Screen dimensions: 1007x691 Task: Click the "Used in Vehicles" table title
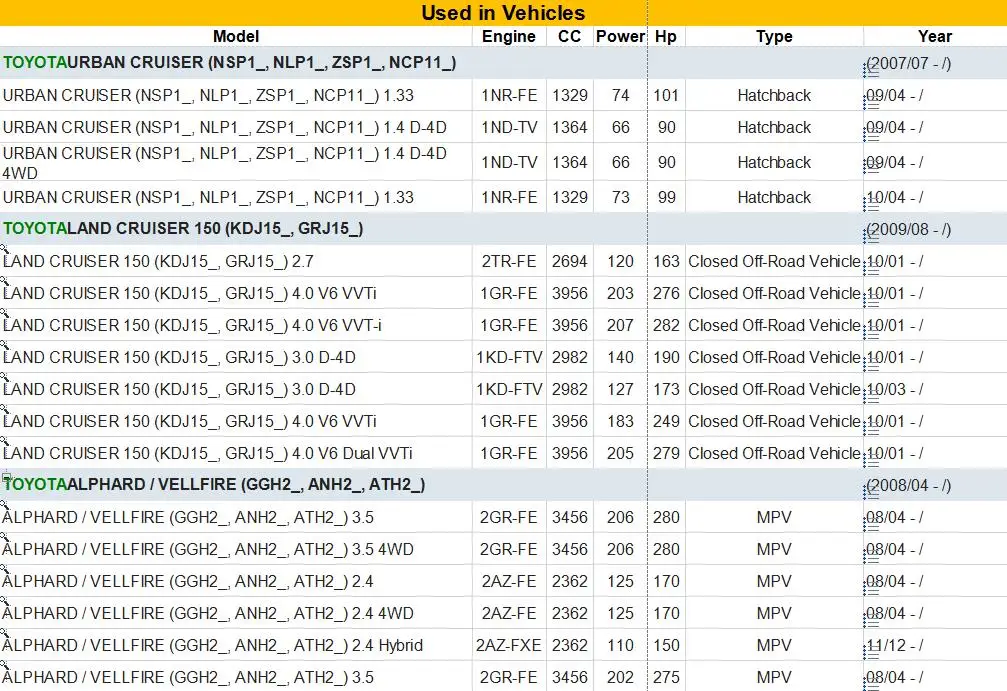[x=503, y=13]
